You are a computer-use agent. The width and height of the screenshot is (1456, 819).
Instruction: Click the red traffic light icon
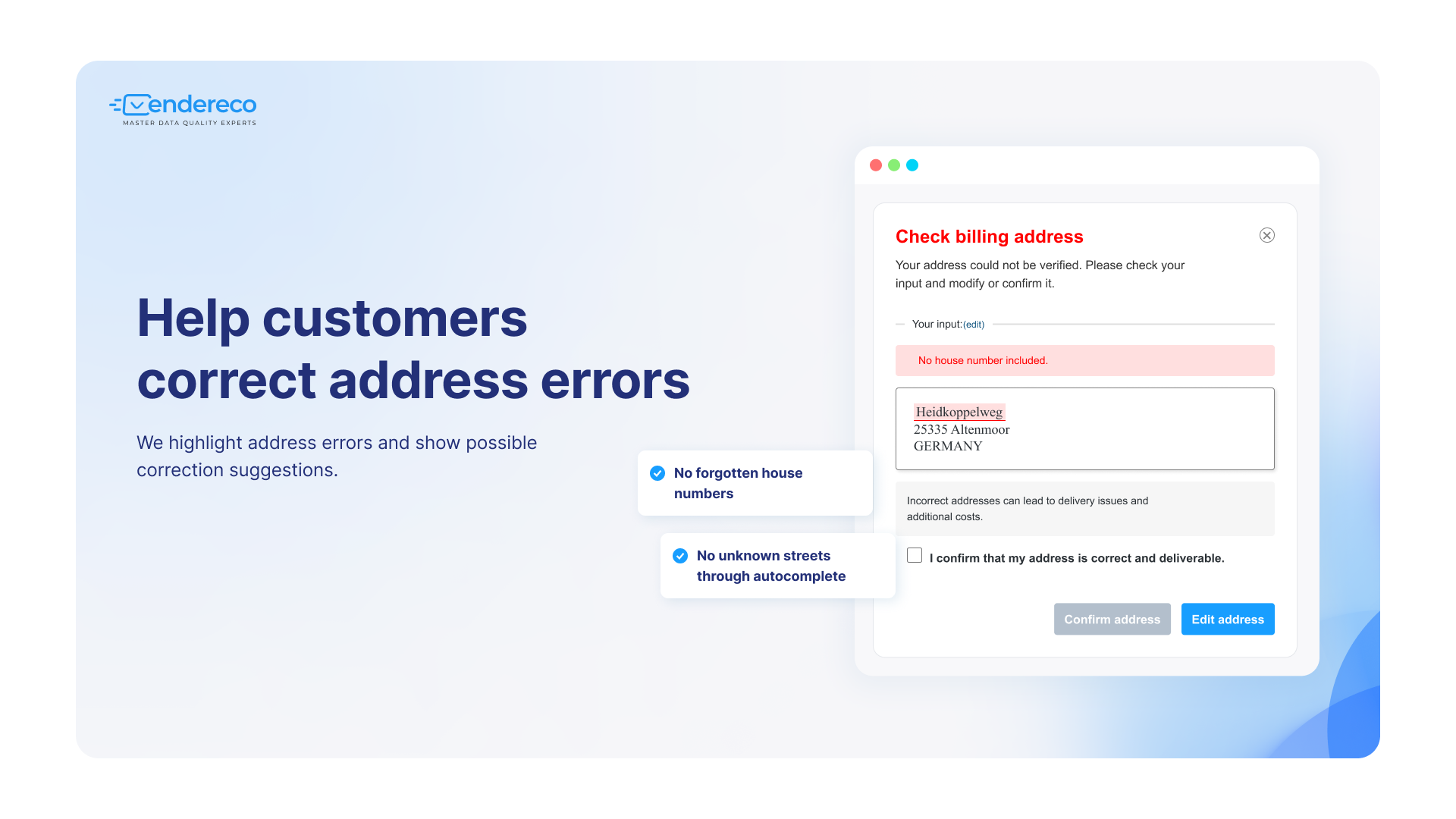[876, 164]
